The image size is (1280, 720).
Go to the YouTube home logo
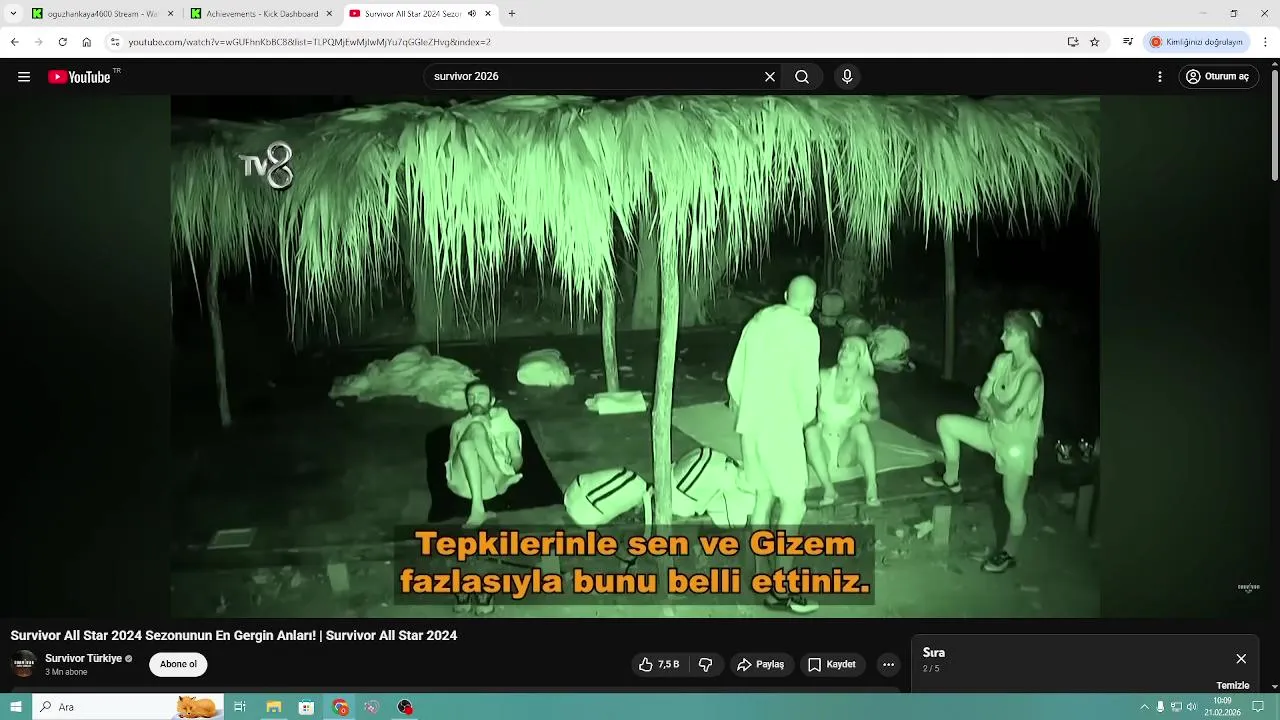click(79, 77)
